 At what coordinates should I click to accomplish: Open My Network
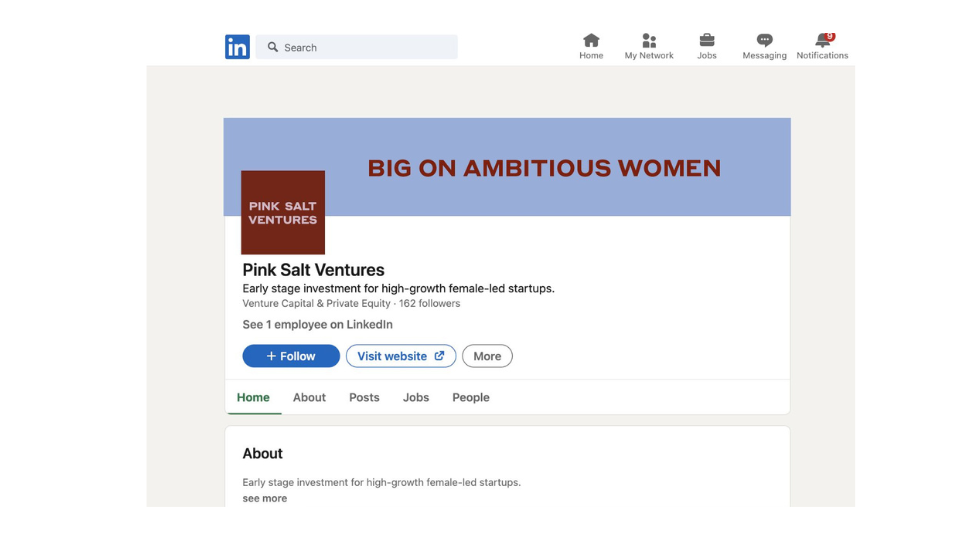click(x=649, y=47)
